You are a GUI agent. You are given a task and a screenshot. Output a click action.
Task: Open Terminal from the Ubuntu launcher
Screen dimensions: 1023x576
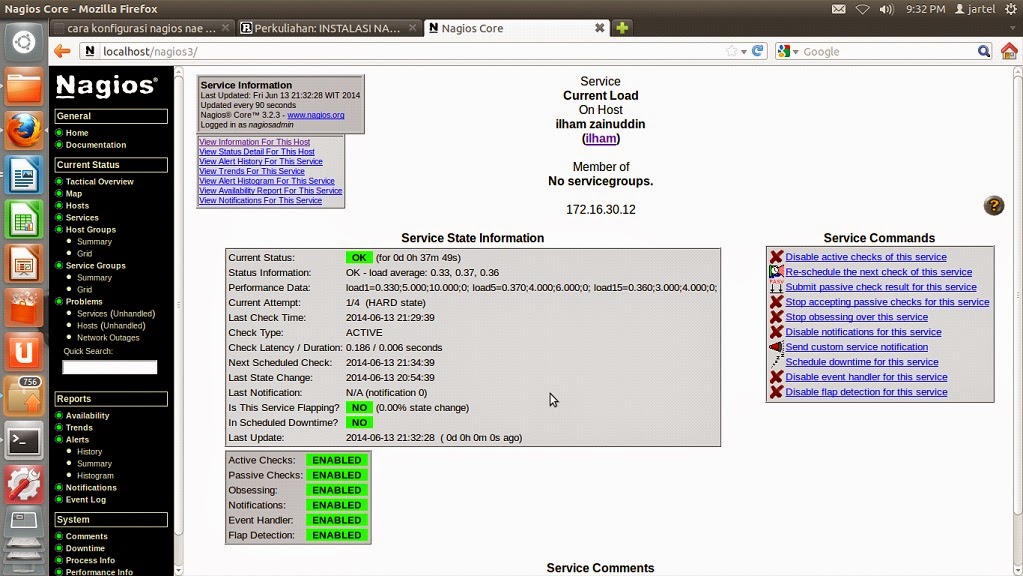point(23,441)
